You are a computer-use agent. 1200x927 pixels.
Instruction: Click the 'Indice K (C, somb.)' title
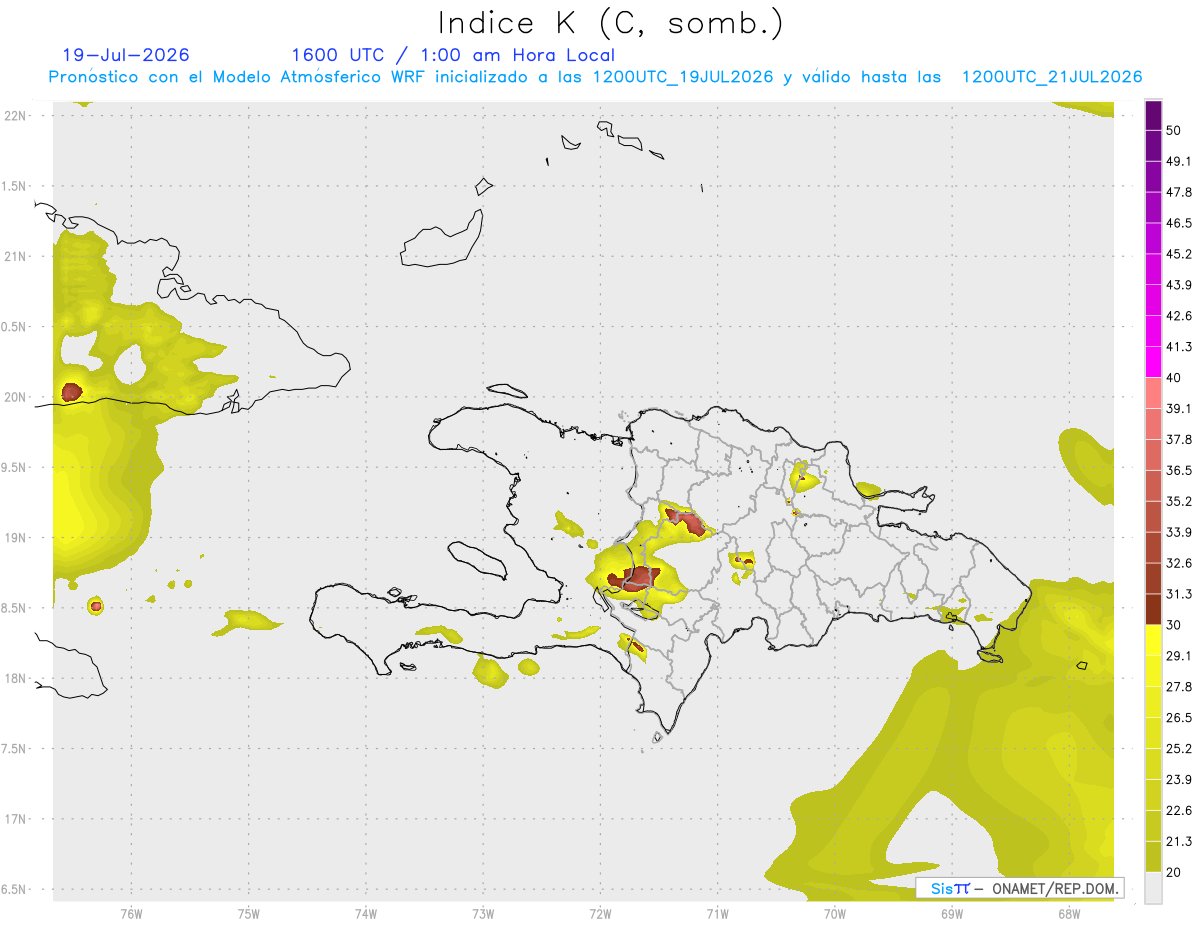610,22
